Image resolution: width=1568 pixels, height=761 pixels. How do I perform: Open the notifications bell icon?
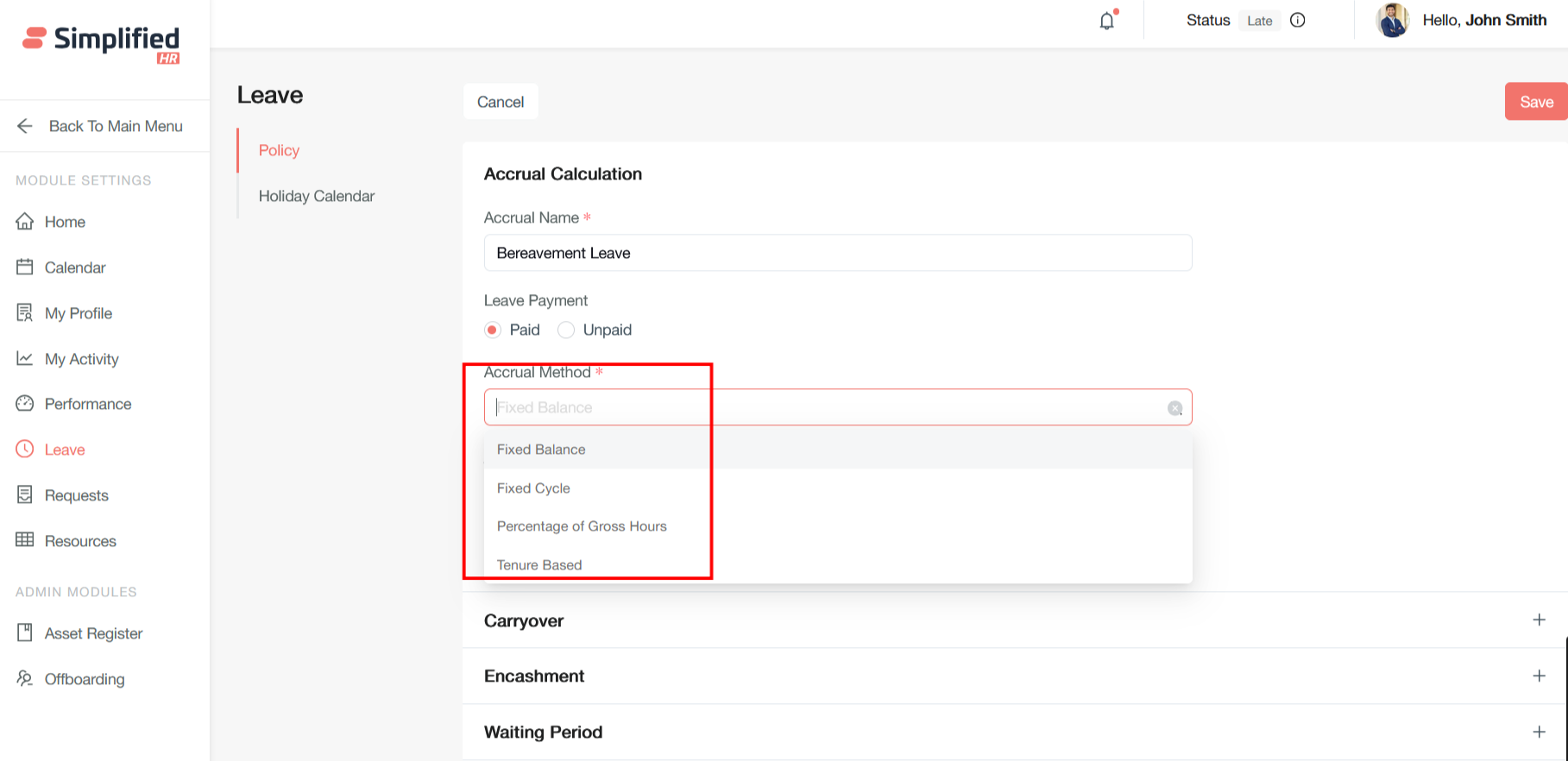coord(1107,21)
